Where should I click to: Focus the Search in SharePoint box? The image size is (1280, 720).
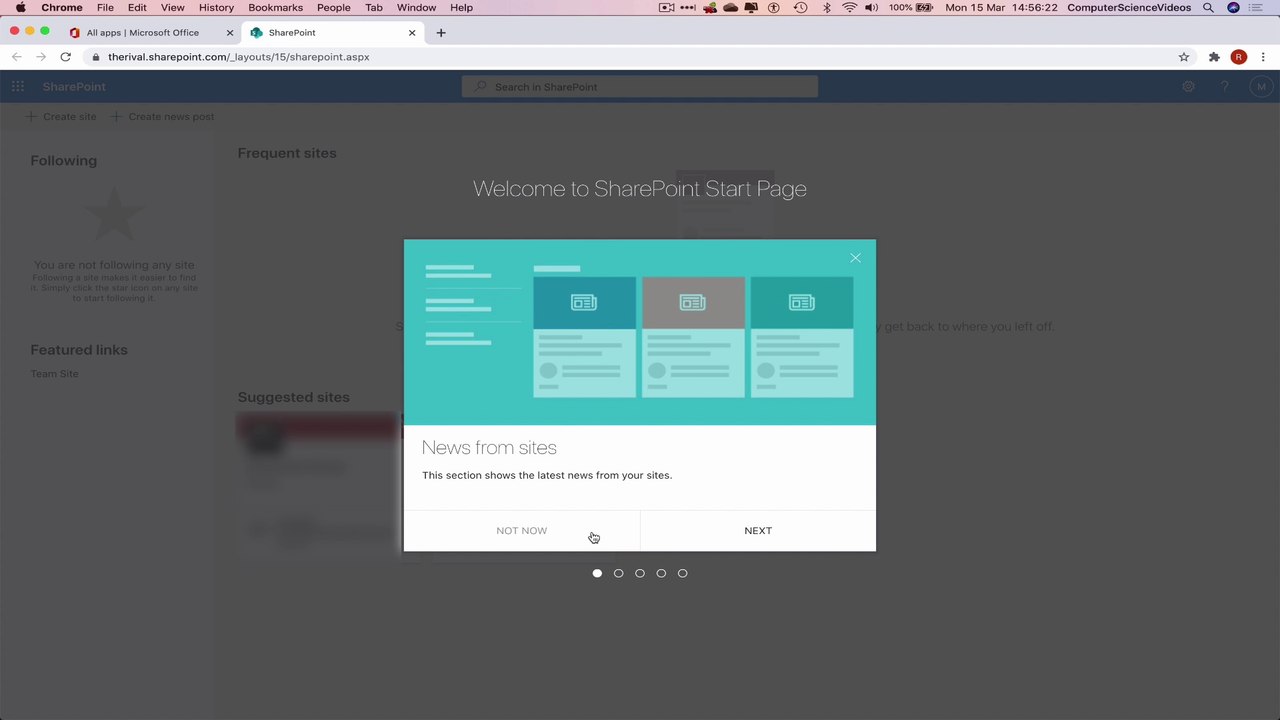point(640,87)
